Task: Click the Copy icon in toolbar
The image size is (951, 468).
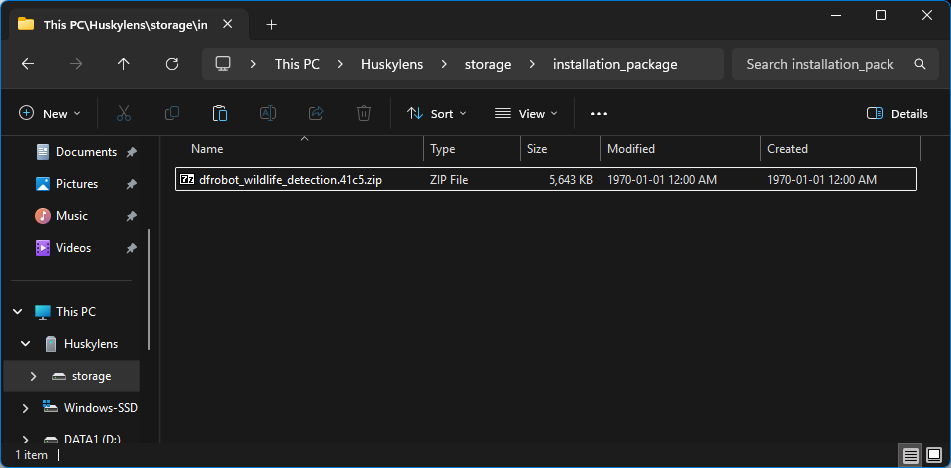Action: tap(172, 114)
